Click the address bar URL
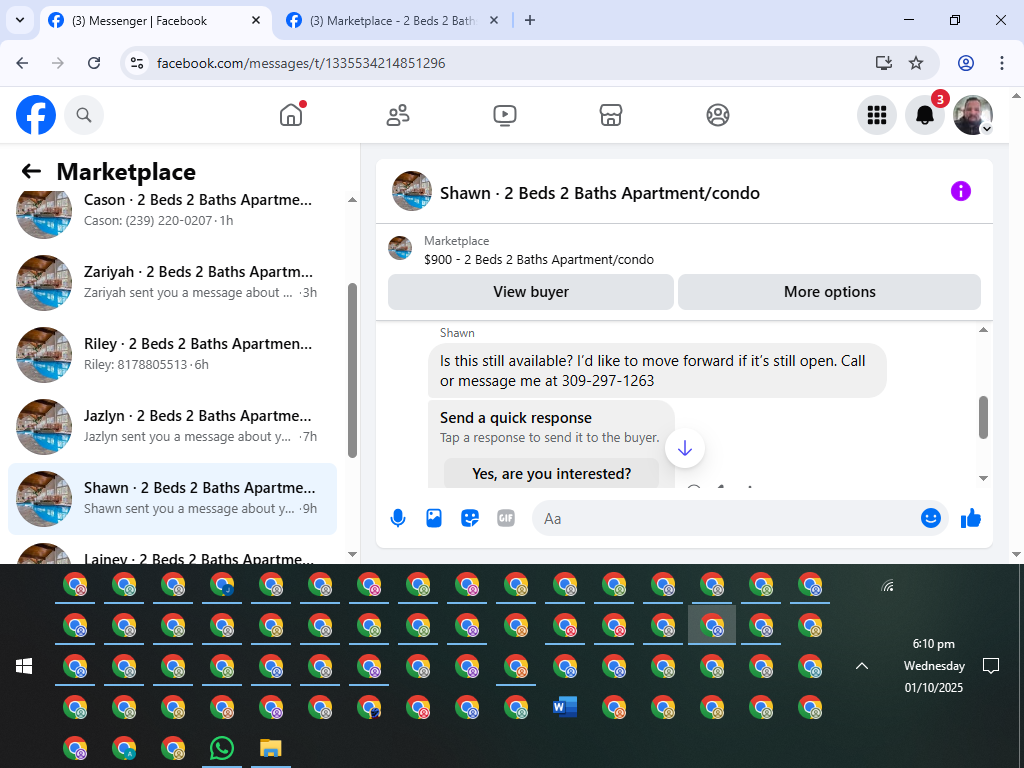1024x768 pixels. (301, 63)
